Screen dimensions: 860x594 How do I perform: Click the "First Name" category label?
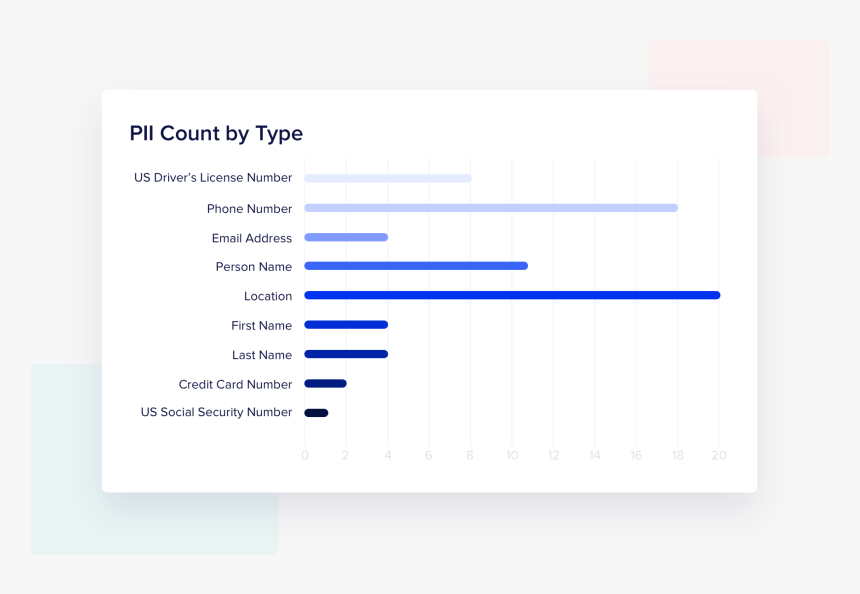click(262, 326)
